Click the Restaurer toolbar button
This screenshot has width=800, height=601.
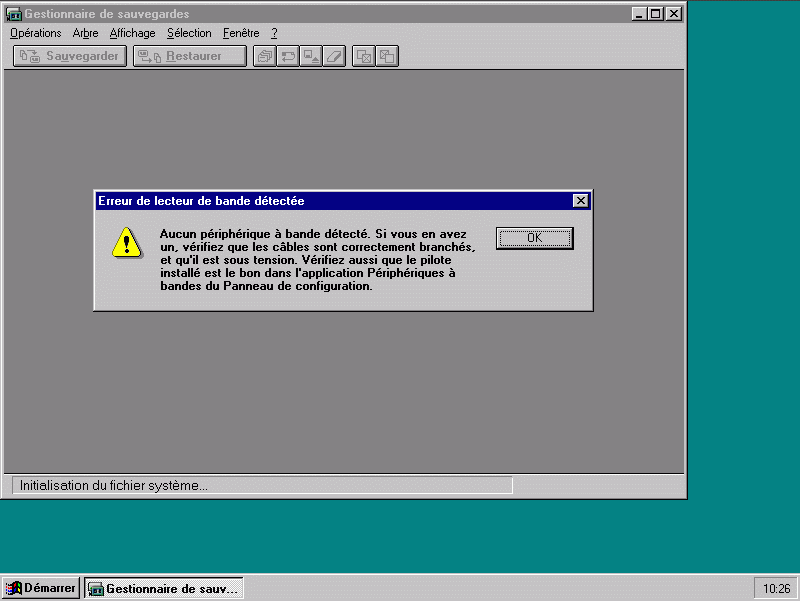[x=190, y=56]
